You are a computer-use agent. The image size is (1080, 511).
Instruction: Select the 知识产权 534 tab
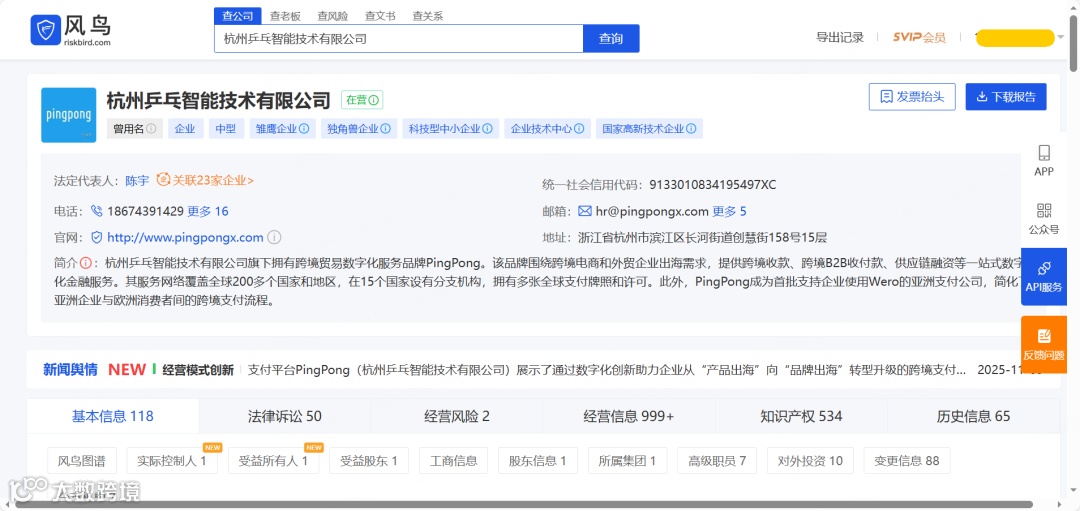(801, 416)
